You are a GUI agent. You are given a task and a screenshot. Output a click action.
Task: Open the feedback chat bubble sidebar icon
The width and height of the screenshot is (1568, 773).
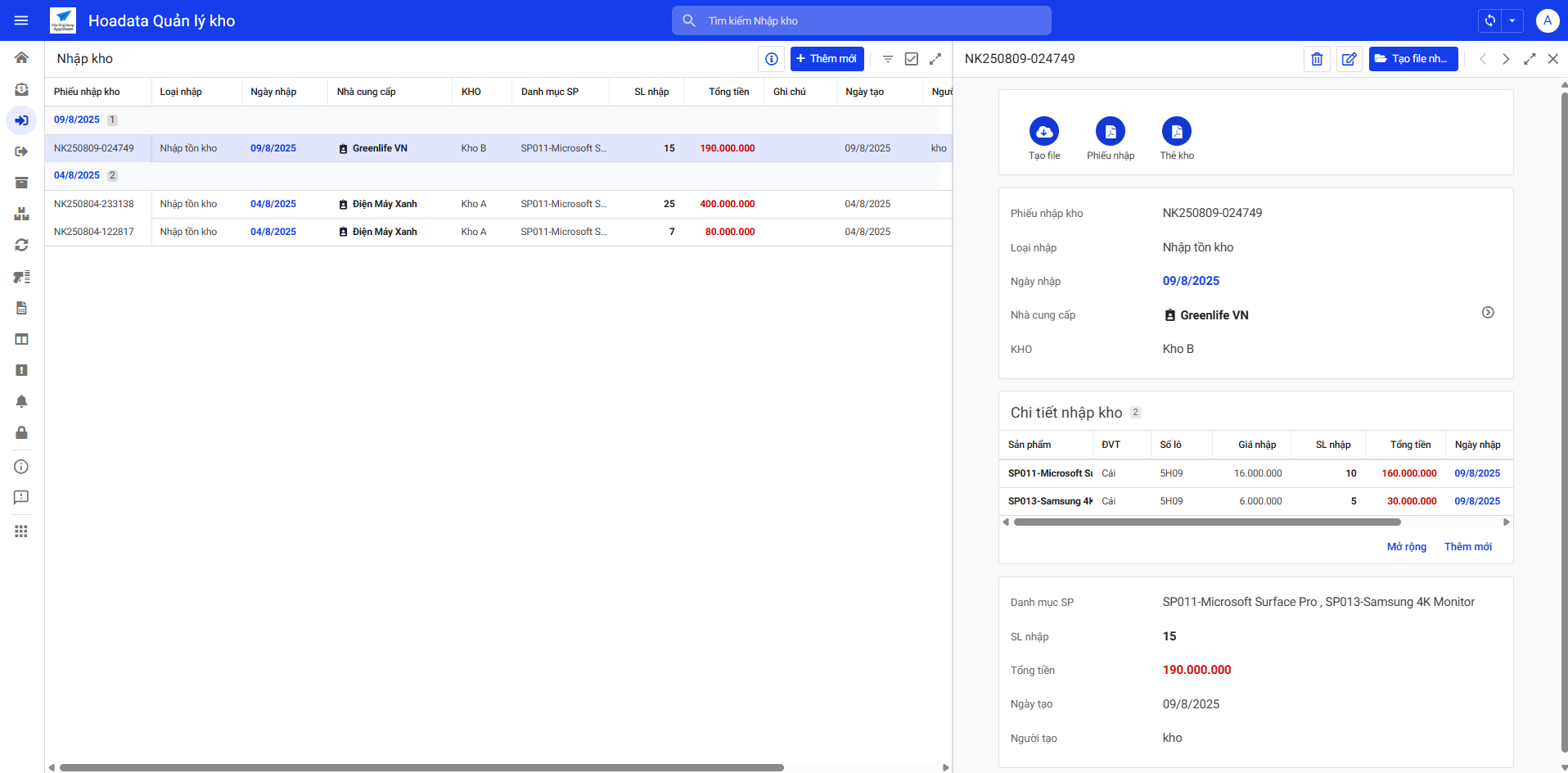[x=21, y=498]
